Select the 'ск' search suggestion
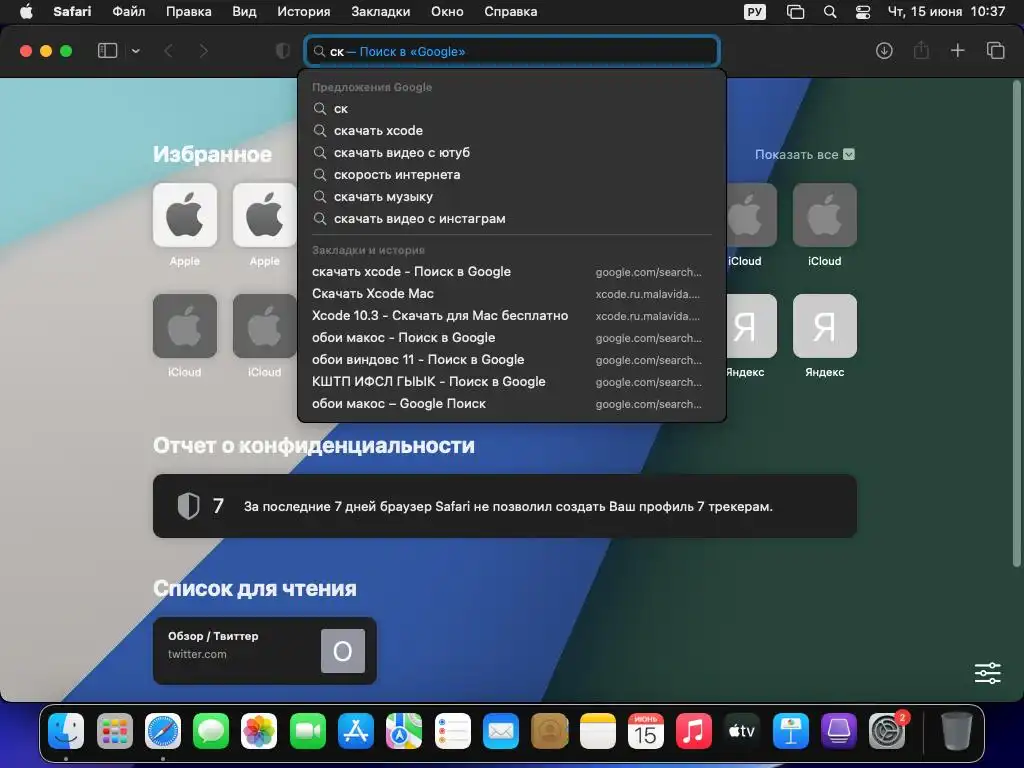Viewport: 1024px width, 768px height. pos(512,108)
